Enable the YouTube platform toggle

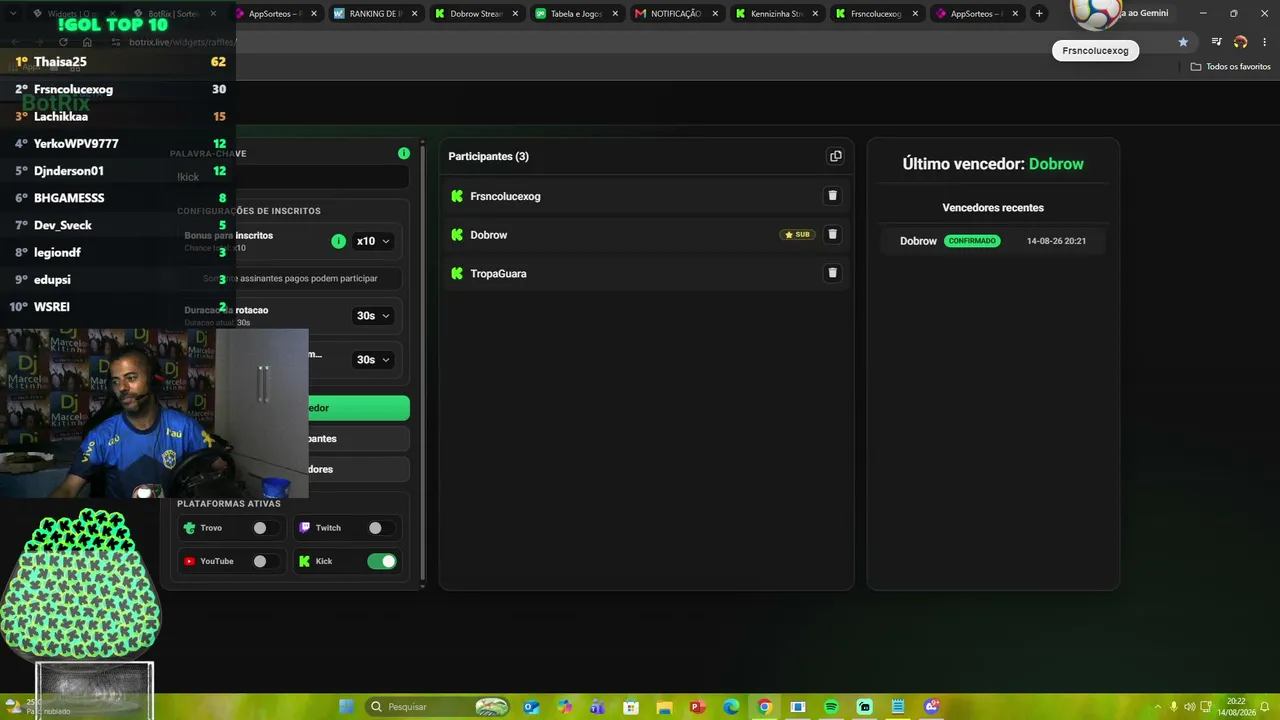pyautogui.click(x=265, y=561)
